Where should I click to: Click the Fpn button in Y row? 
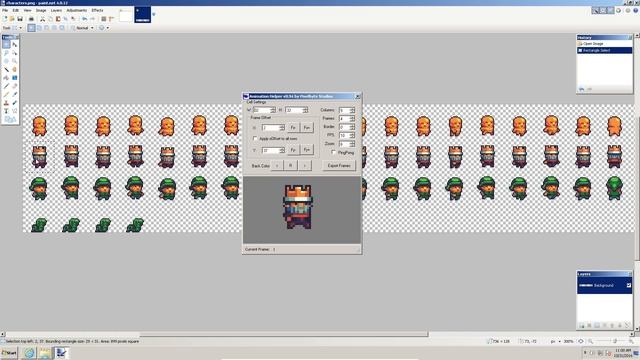307,150
